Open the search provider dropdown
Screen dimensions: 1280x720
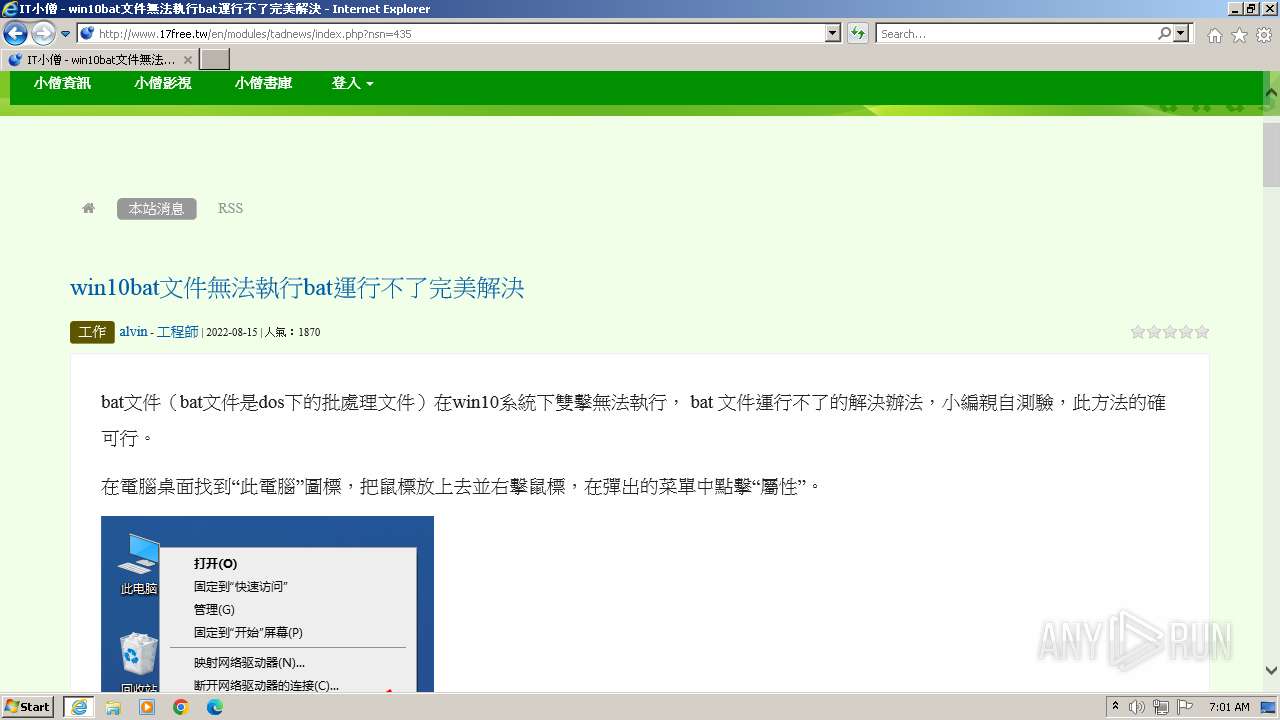(1182, 33)
